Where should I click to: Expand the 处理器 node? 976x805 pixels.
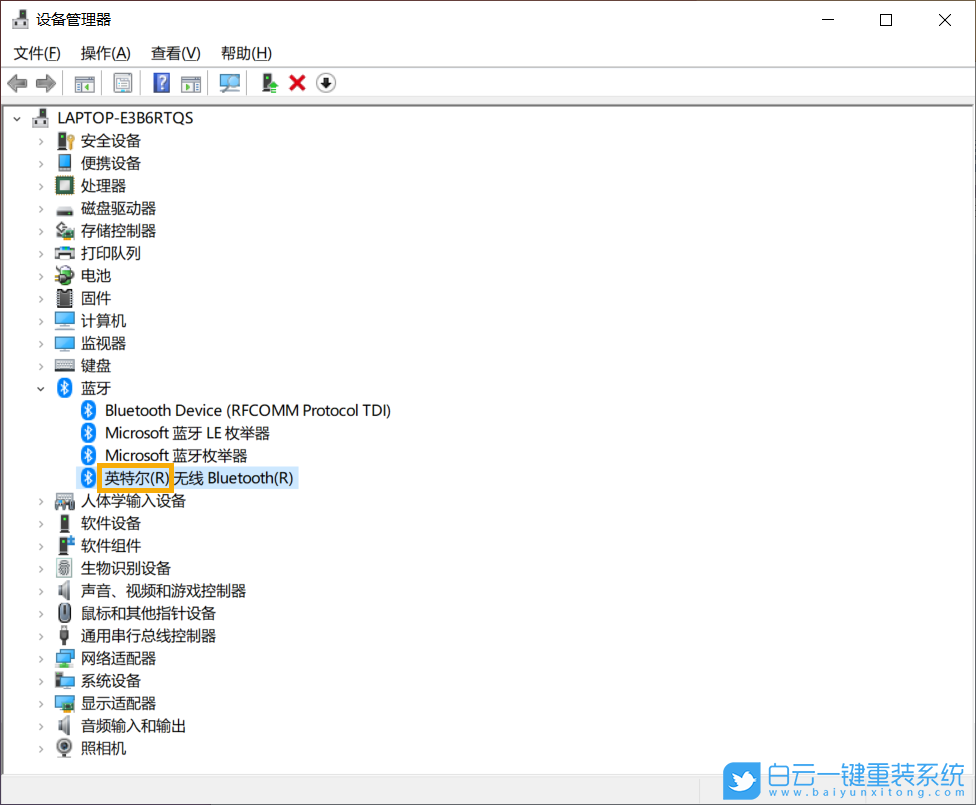click(41, 185)
